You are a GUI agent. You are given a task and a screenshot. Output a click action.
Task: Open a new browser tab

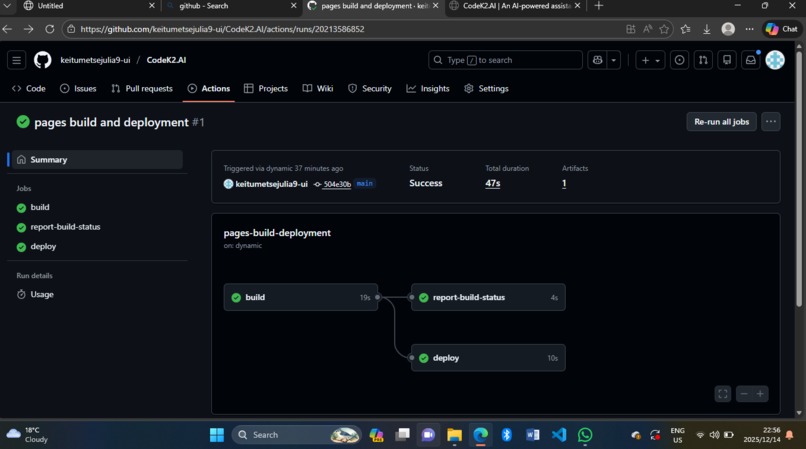point(598,6)
